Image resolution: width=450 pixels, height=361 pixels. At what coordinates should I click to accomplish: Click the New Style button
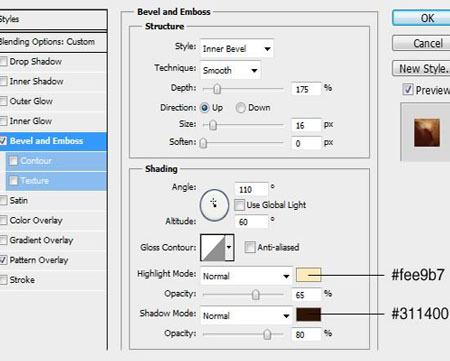point(421,69)
